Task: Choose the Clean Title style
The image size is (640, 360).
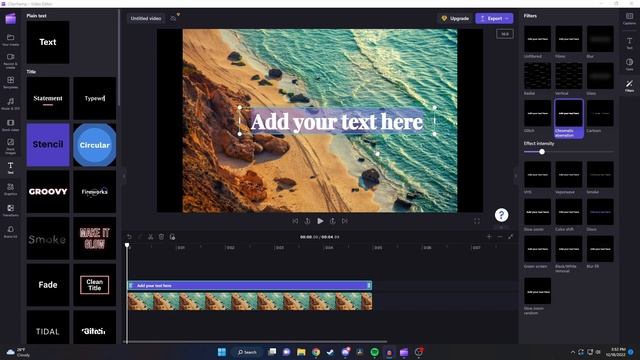Action: (x=95, y=285)
